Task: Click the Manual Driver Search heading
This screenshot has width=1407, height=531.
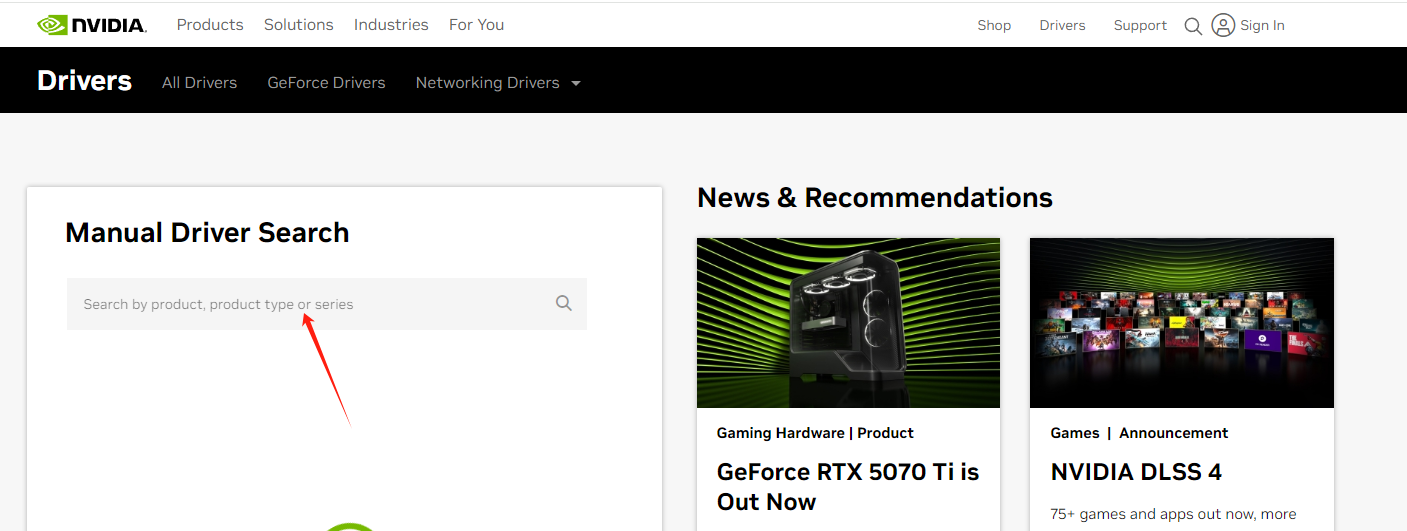Action: coord(207,233)
